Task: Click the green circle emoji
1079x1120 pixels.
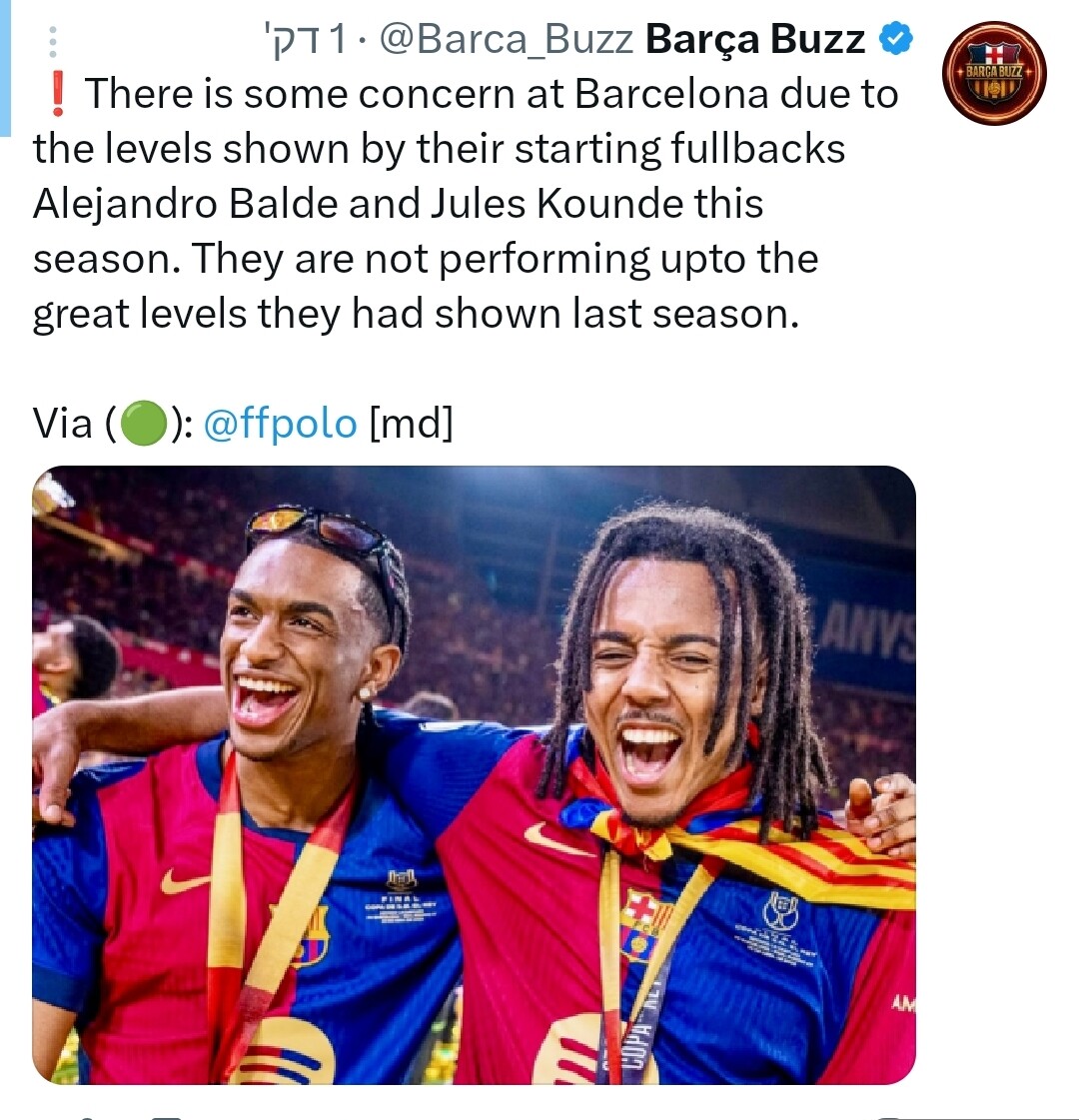Action: (x=144, y=424)
